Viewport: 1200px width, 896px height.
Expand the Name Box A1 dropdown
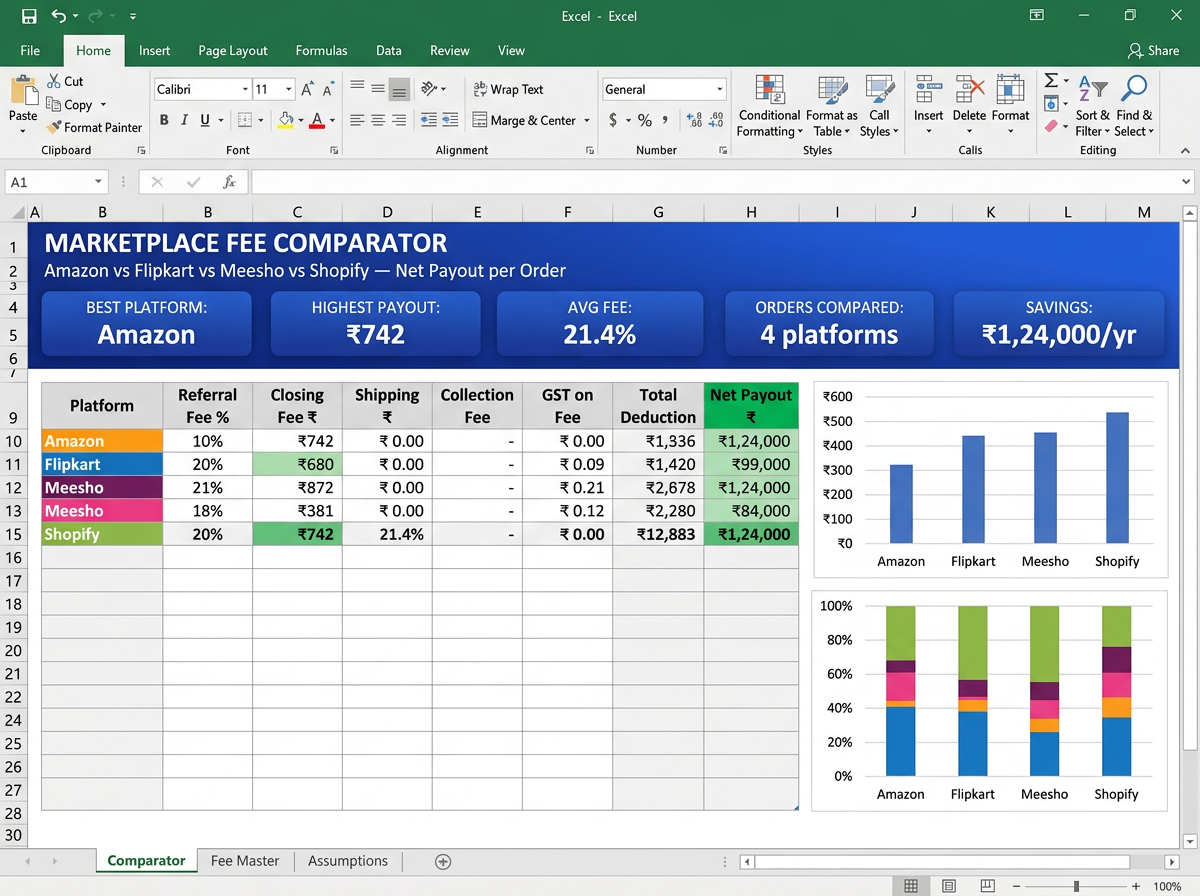click(98, 182)
